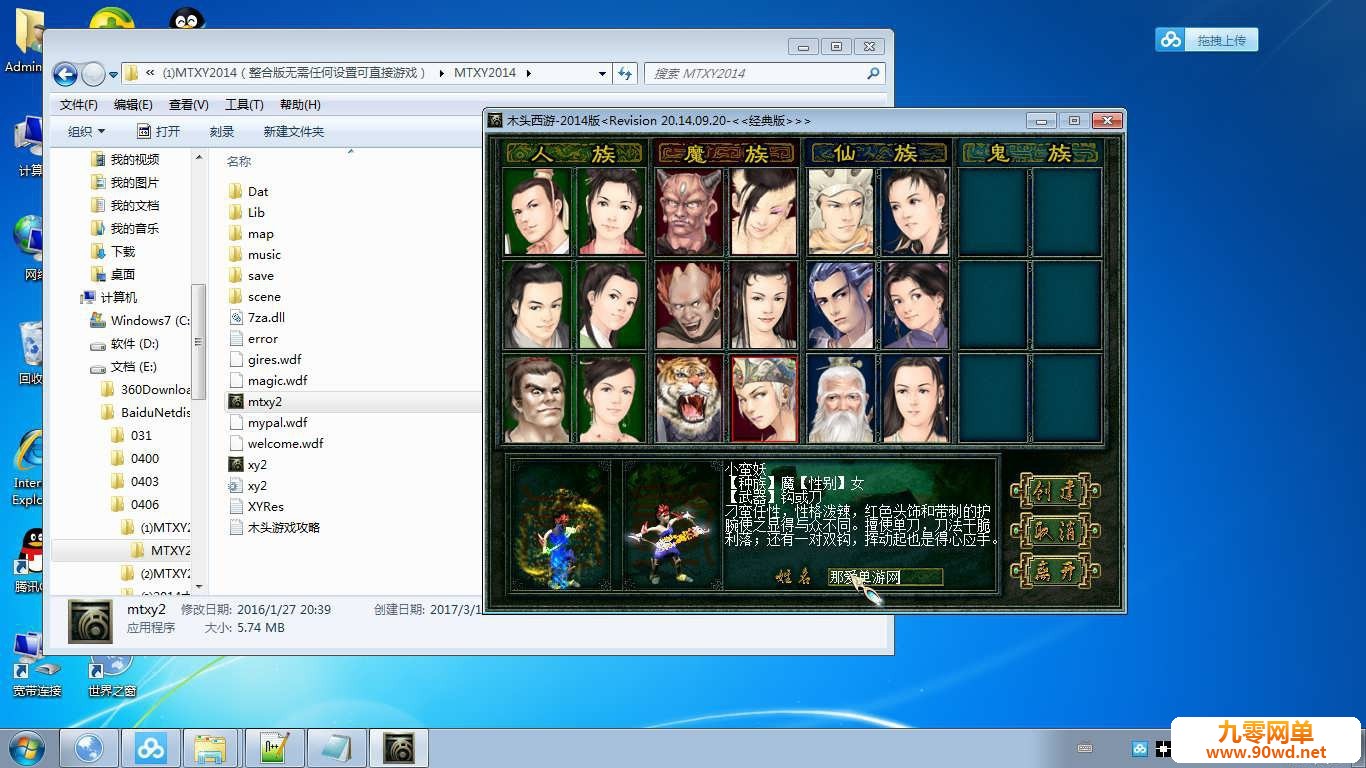Switch to the game taskbar icon

coord(399,748)
